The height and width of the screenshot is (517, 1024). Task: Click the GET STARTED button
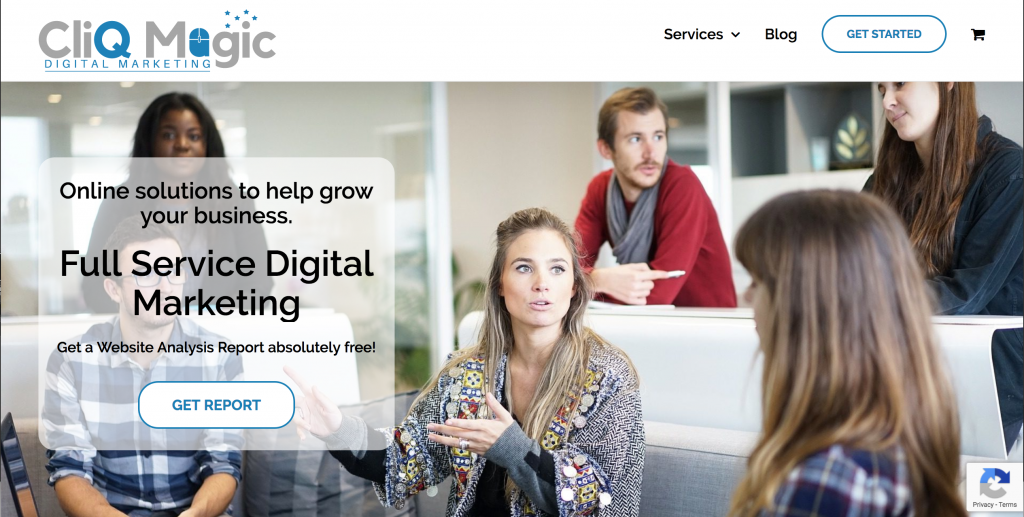point(884,34)
